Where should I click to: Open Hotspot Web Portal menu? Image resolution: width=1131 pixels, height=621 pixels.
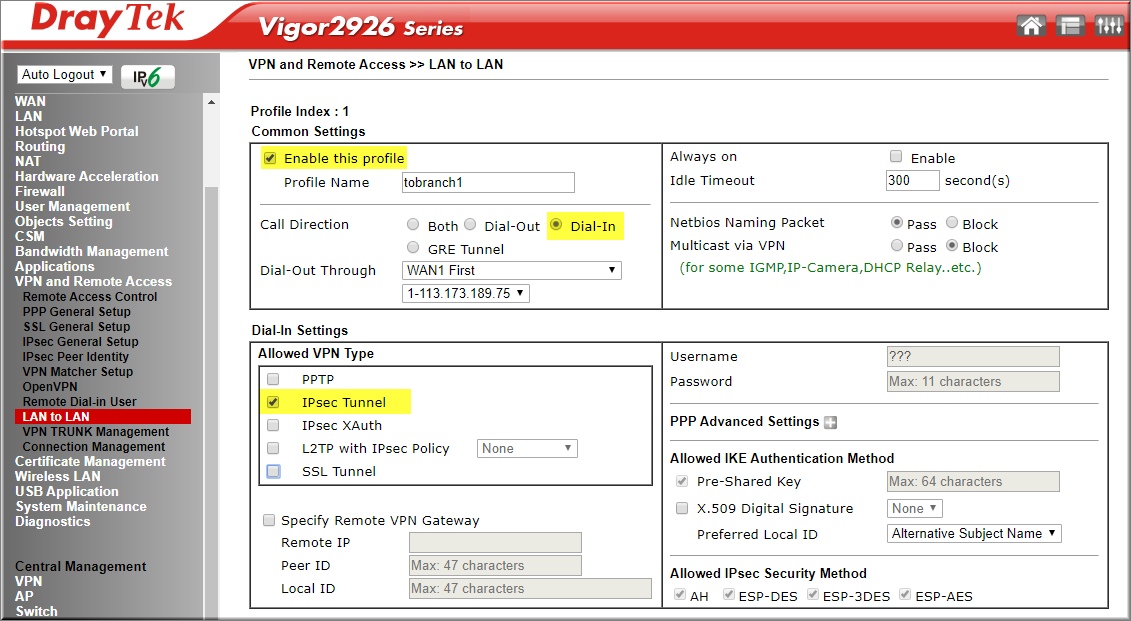(x=76, y=131)
